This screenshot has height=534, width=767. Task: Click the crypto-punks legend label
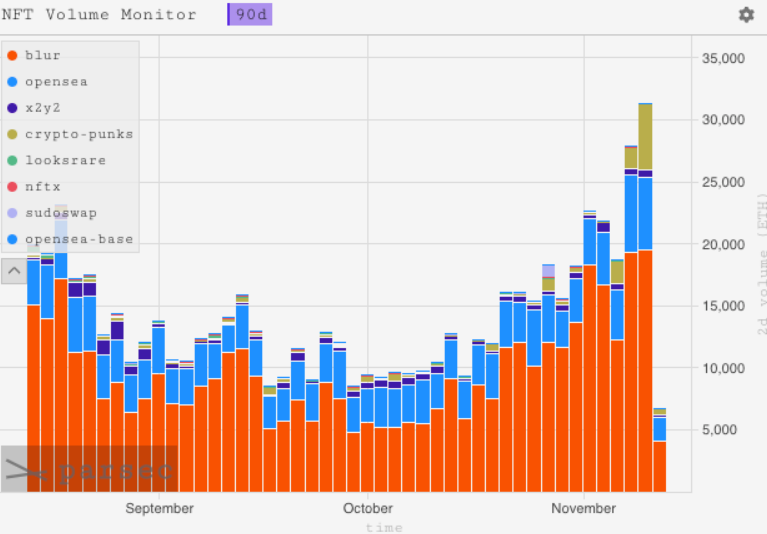pos(79,134)
